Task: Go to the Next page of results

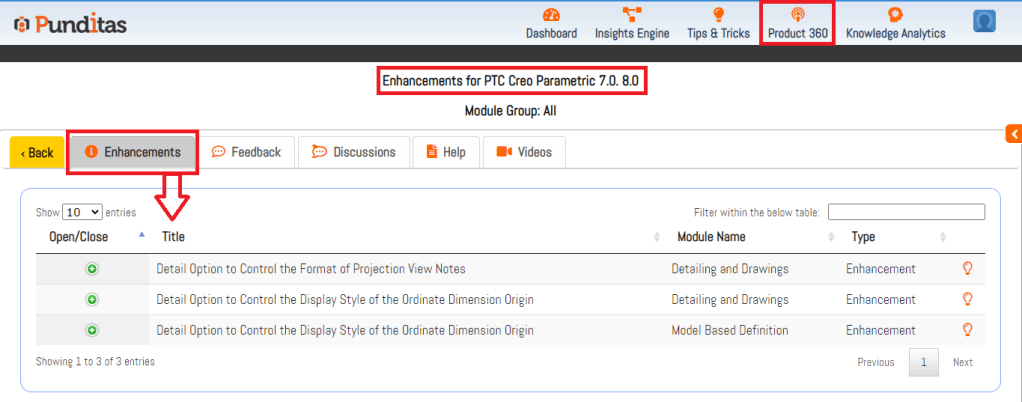Action: coord(962,362)
